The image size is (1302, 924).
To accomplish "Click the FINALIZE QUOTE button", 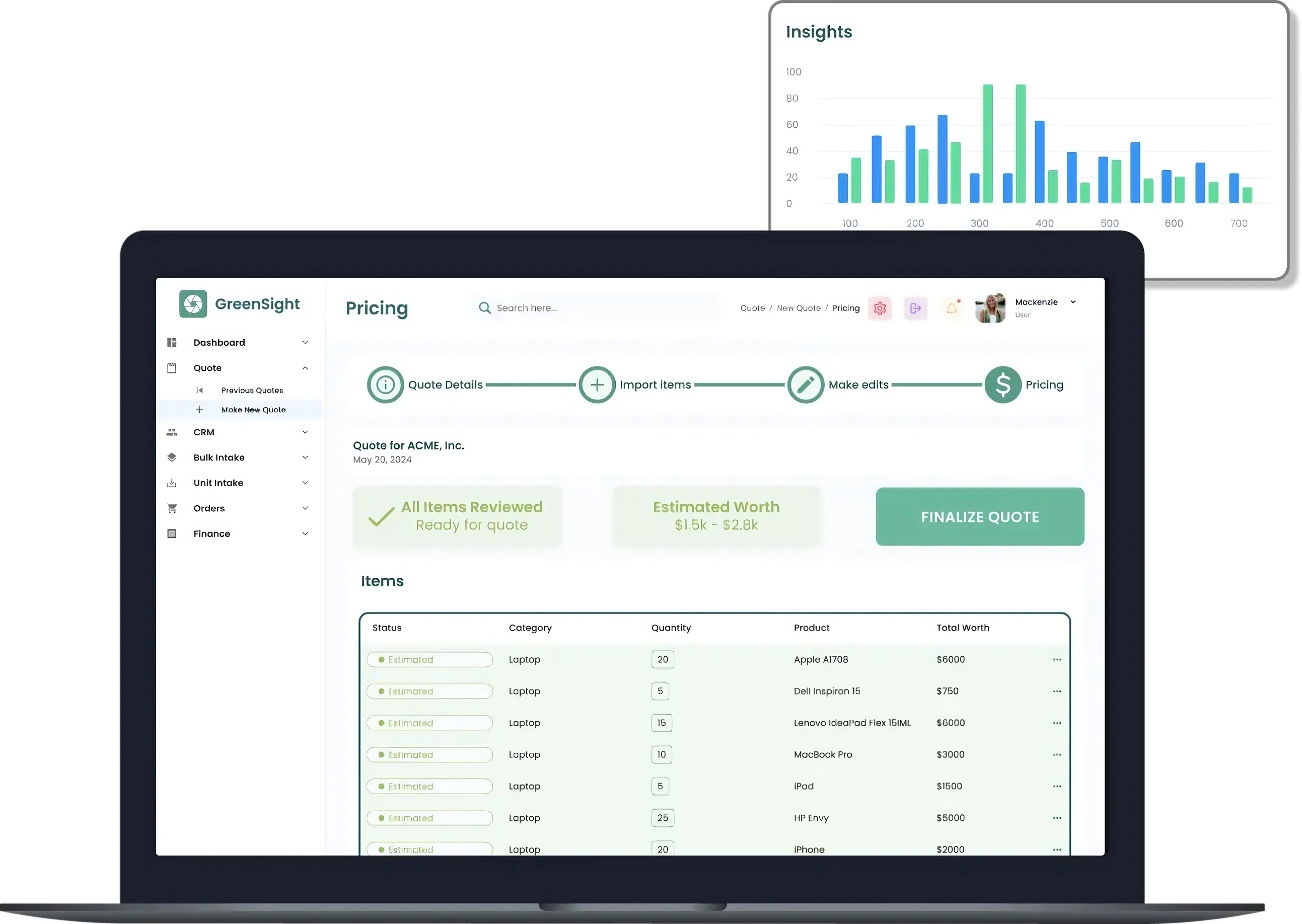I will point(980,516).
